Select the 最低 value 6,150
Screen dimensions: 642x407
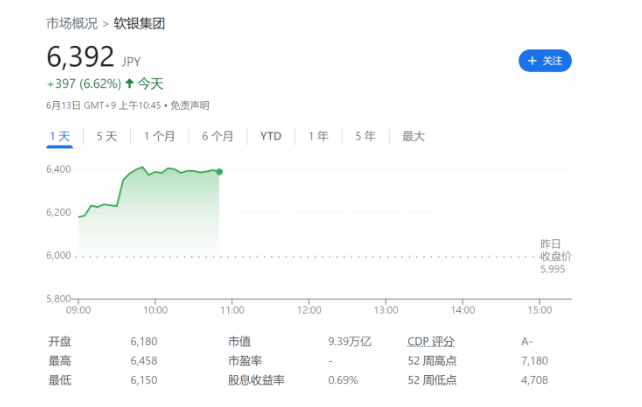144,380
